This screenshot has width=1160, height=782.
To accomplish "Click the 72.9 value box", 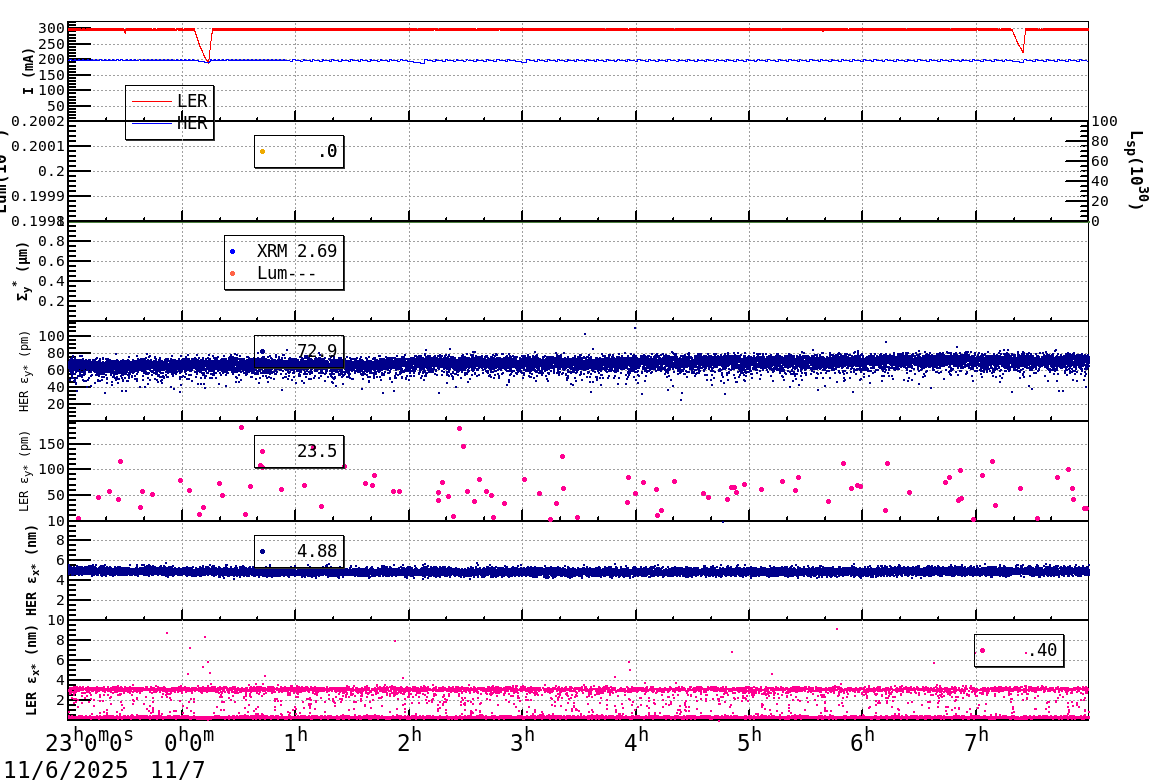I will point(299,351).
